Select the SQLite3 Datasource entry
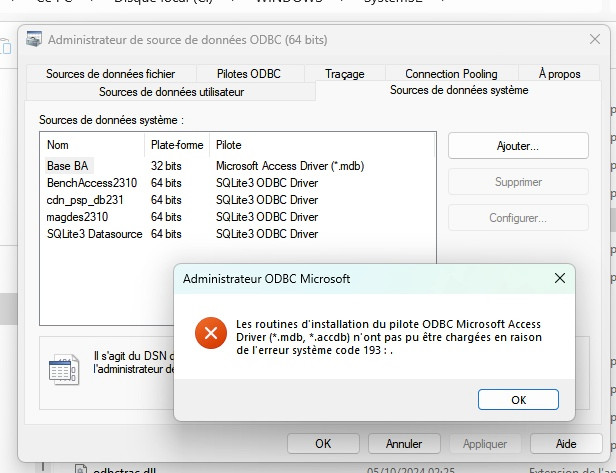 237,234
